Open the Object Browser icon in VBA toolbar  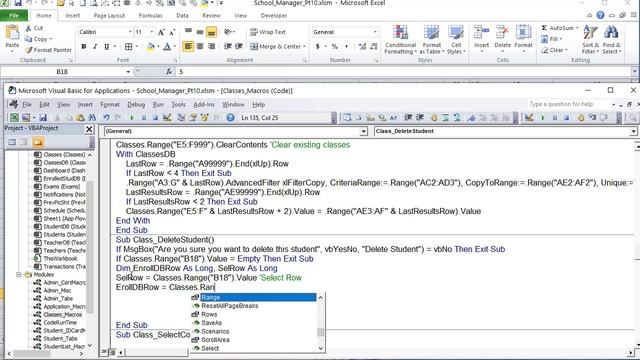204,118
